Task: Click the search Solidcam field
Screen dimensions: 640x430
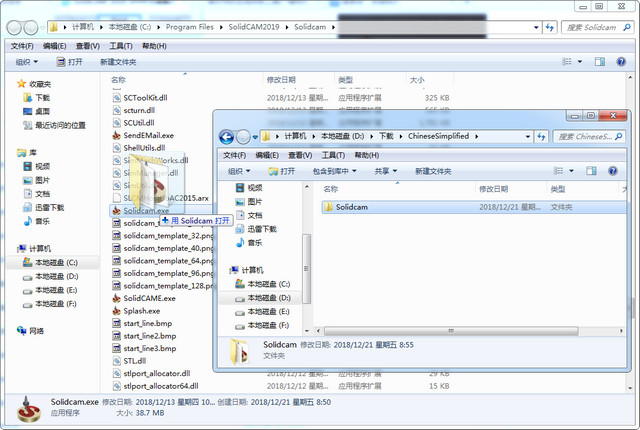Action: (x=597, y=28)
